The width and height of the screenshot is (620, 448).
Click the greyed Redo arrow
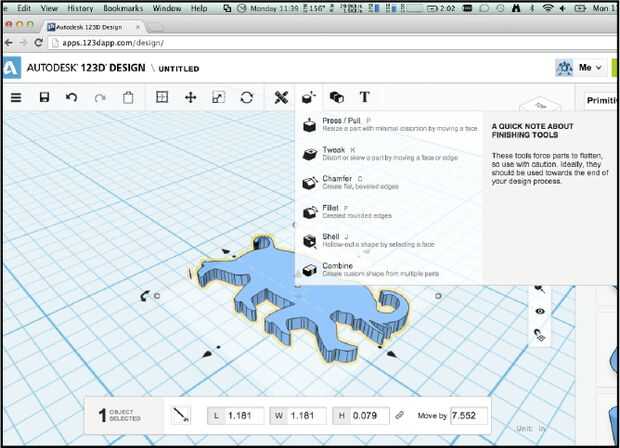click(x=100, y=97)
